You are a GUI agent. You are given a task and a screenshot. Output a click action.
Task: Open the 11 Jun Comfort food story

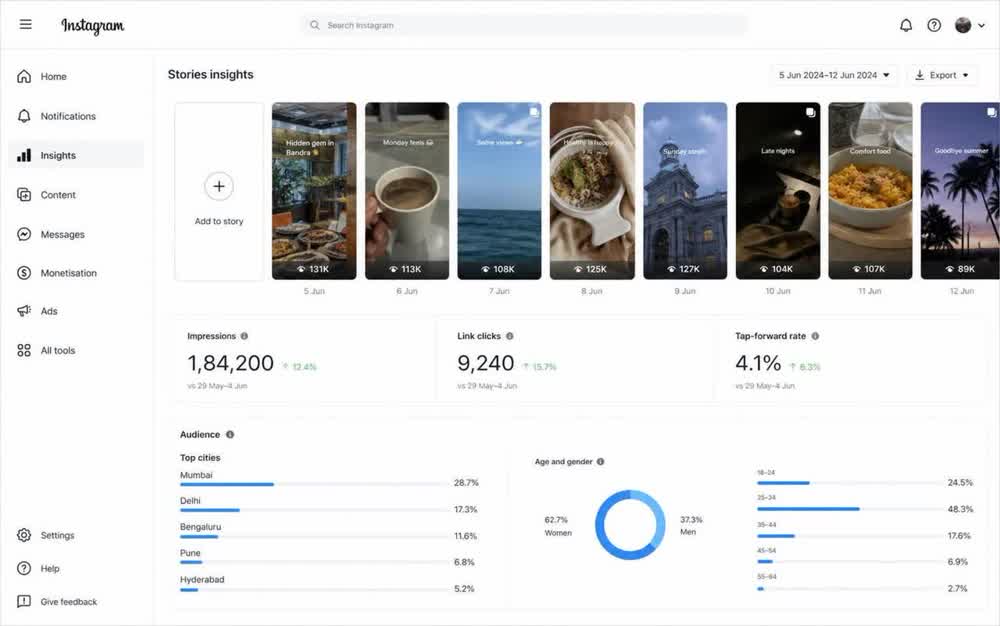(x=870, y=191)
